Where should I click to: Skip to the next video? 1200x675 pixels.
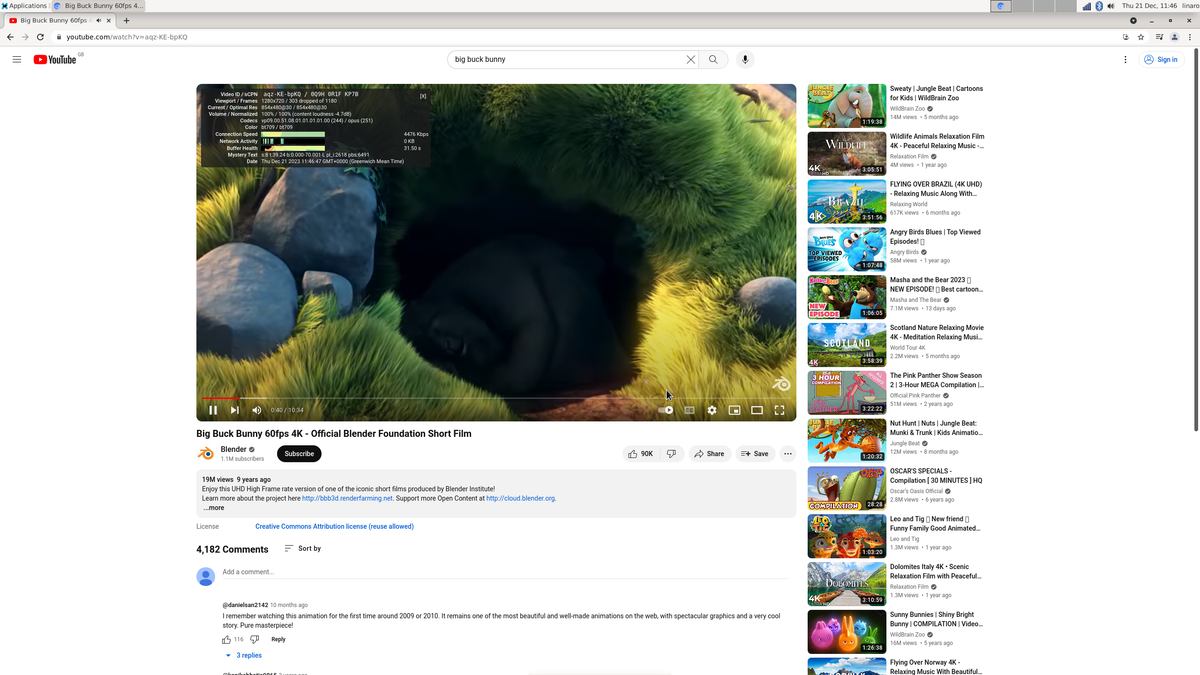(x=235, y=410)
